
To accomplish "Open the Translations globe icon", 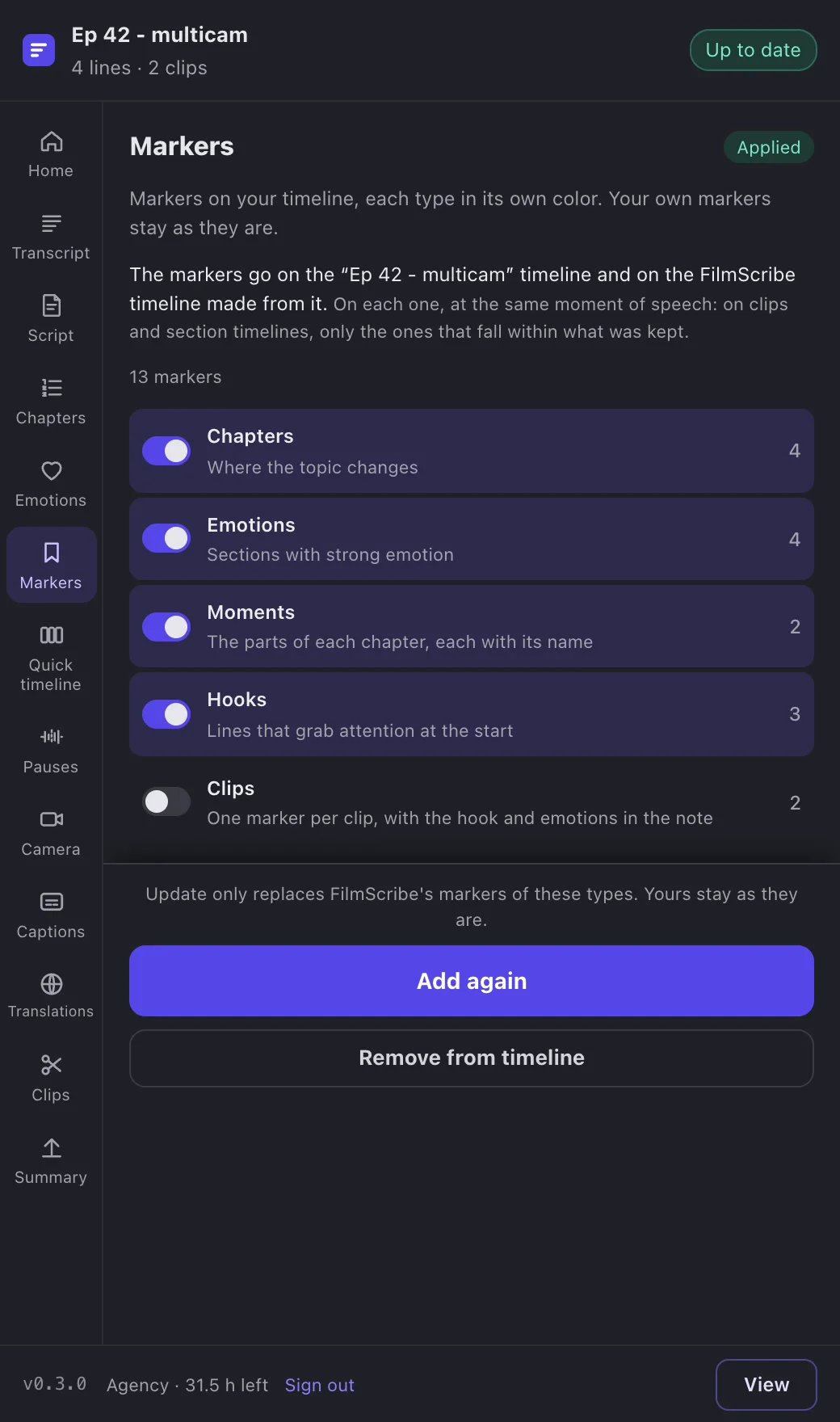I will coord(51,984).
